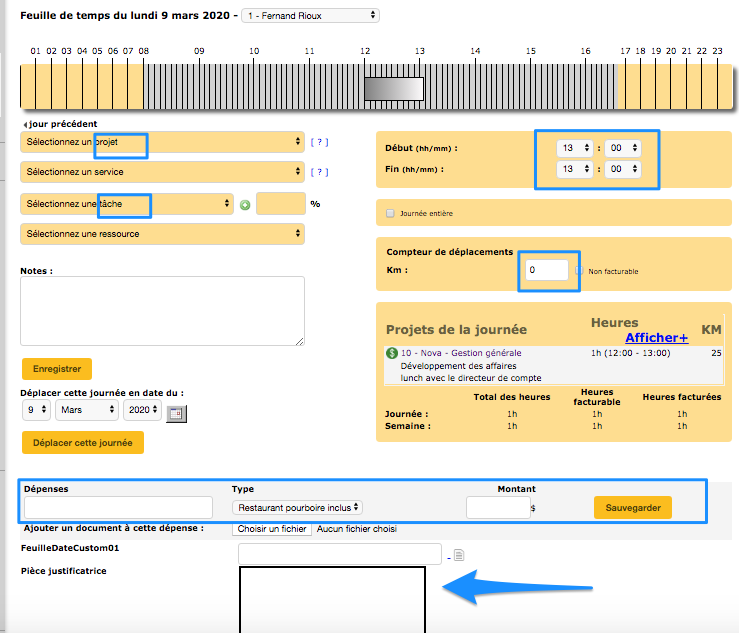Click the green dollar billable icon

point(391,353)
